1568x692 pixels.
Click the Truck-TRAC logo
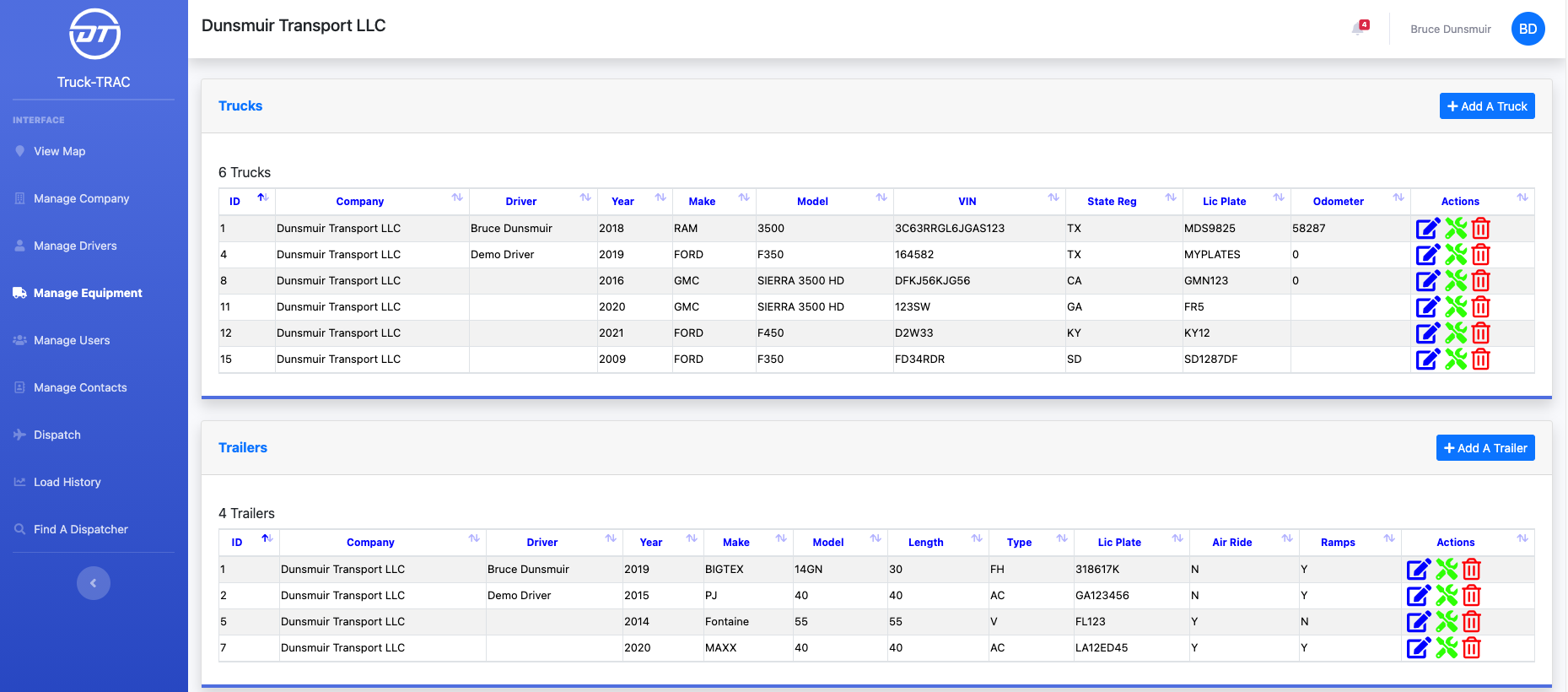94,35
